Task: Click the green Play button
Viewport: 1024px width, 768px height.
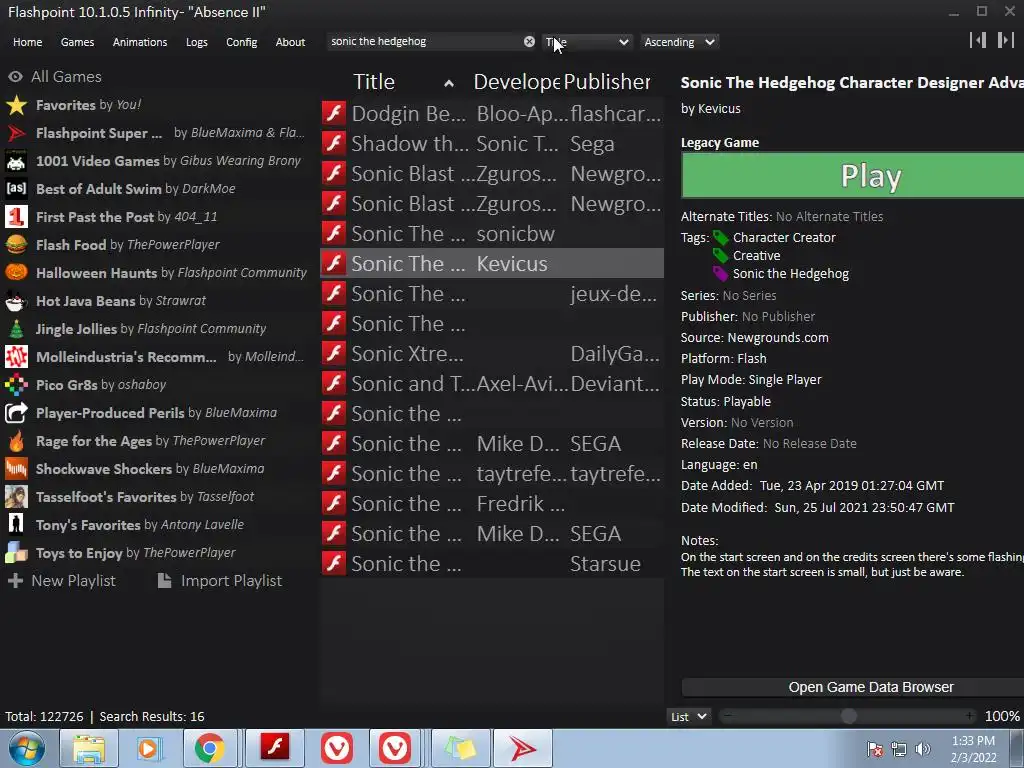Action: pos(852,176)
